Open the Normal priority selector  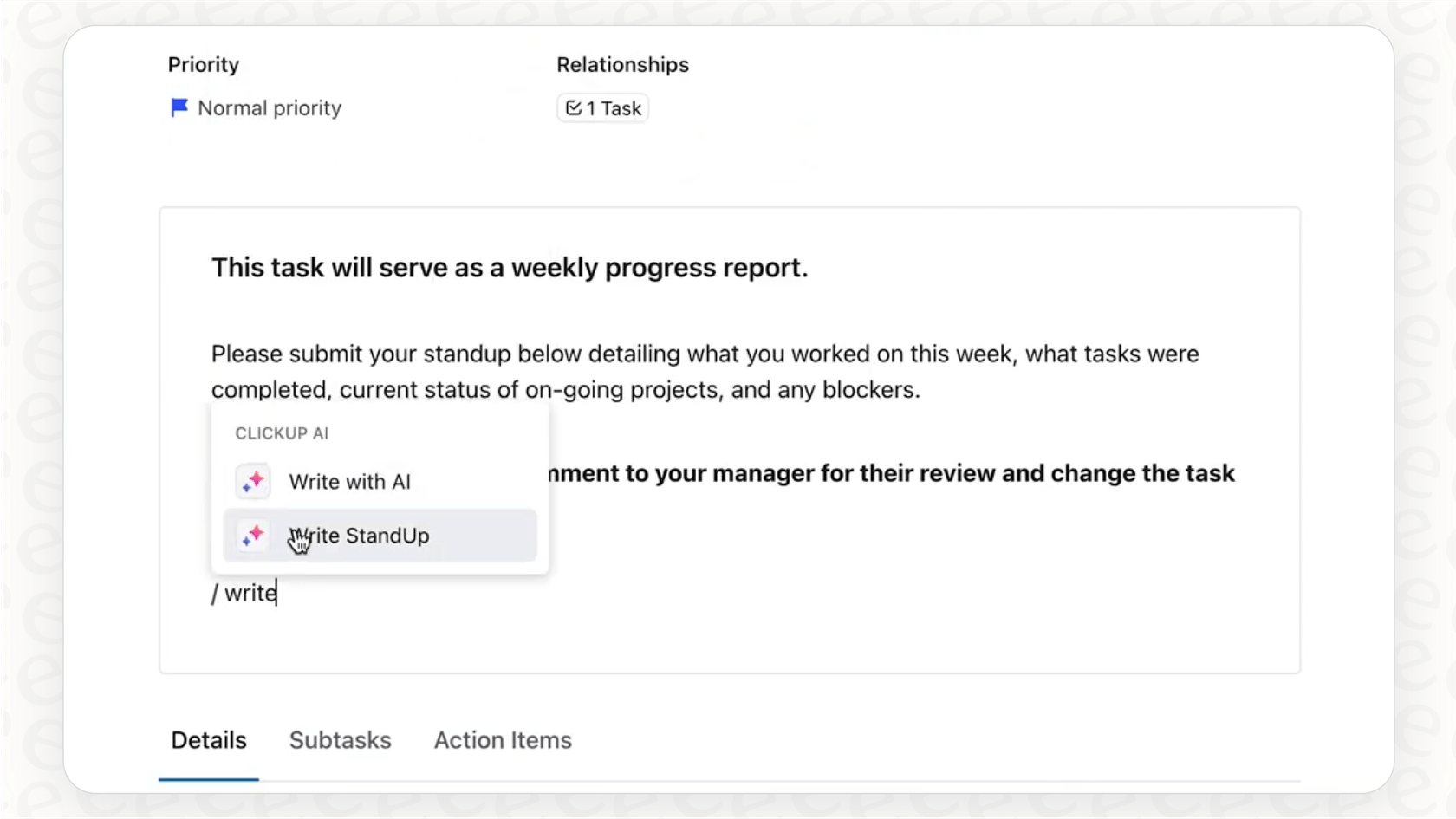pos(269,108)
